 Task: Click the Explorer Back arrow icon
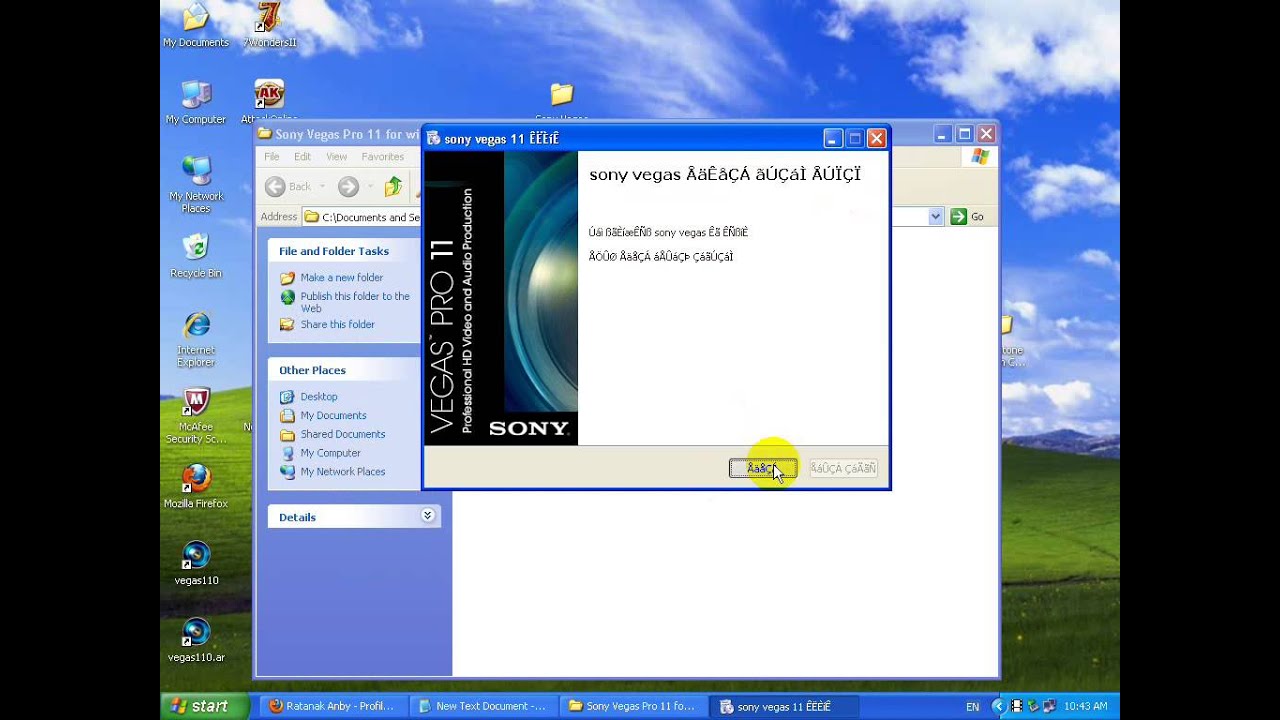coord(275,186)
